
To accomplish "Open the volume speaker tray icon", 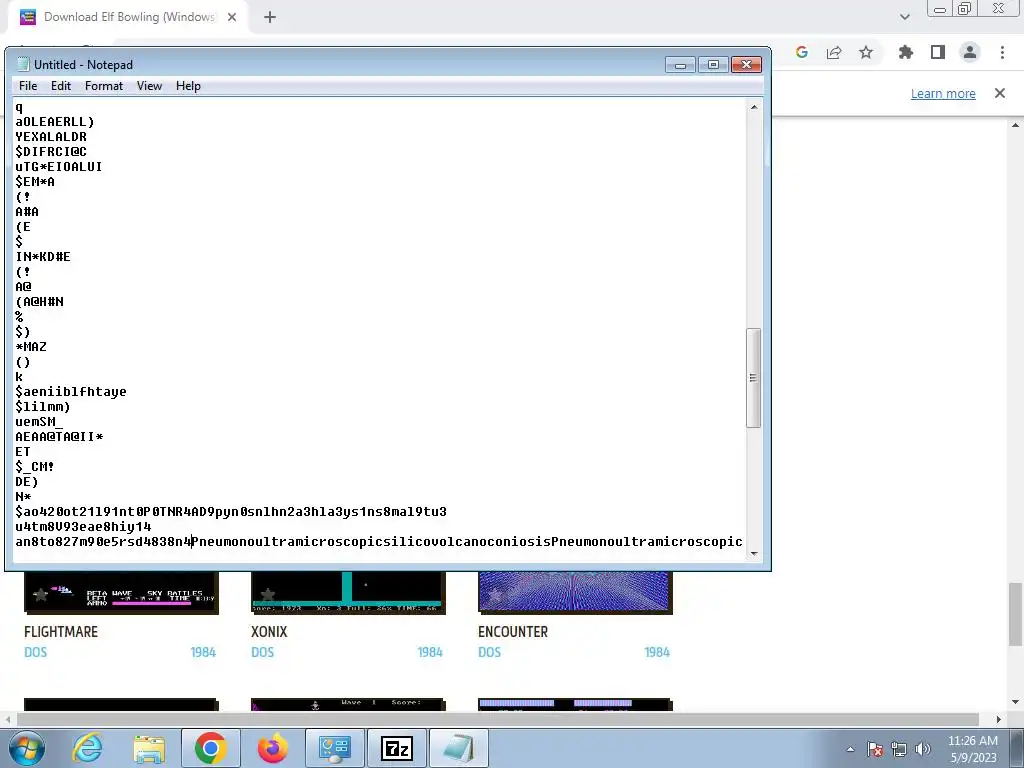I will click(x=923, y=749).
